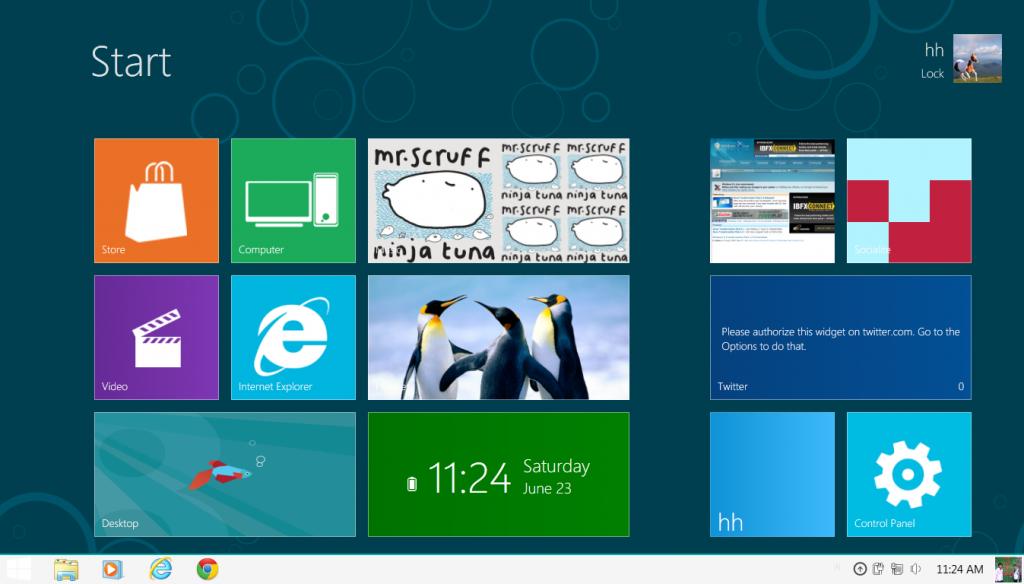Screen dimensions: 1024x584
Task: Open the Computer tile
Action: (x=293, y=201)
